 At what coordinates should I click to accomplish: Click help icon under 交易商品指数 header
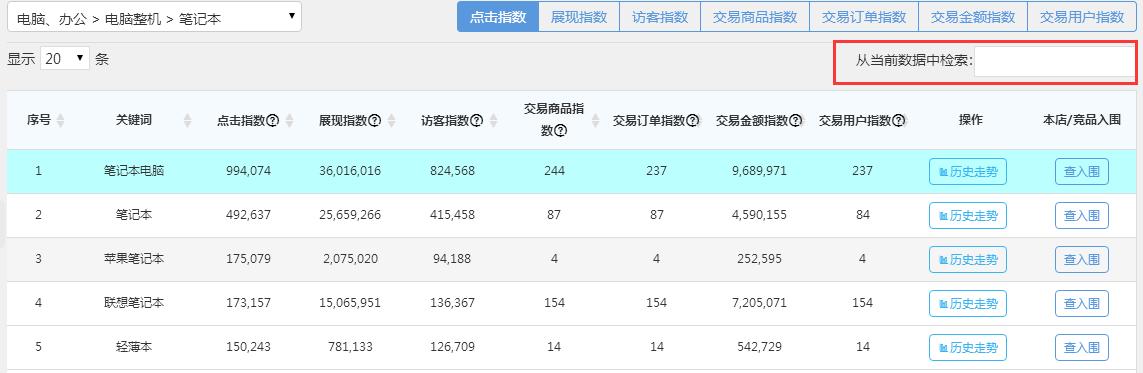pyautogui.click(x=561, y=132)
